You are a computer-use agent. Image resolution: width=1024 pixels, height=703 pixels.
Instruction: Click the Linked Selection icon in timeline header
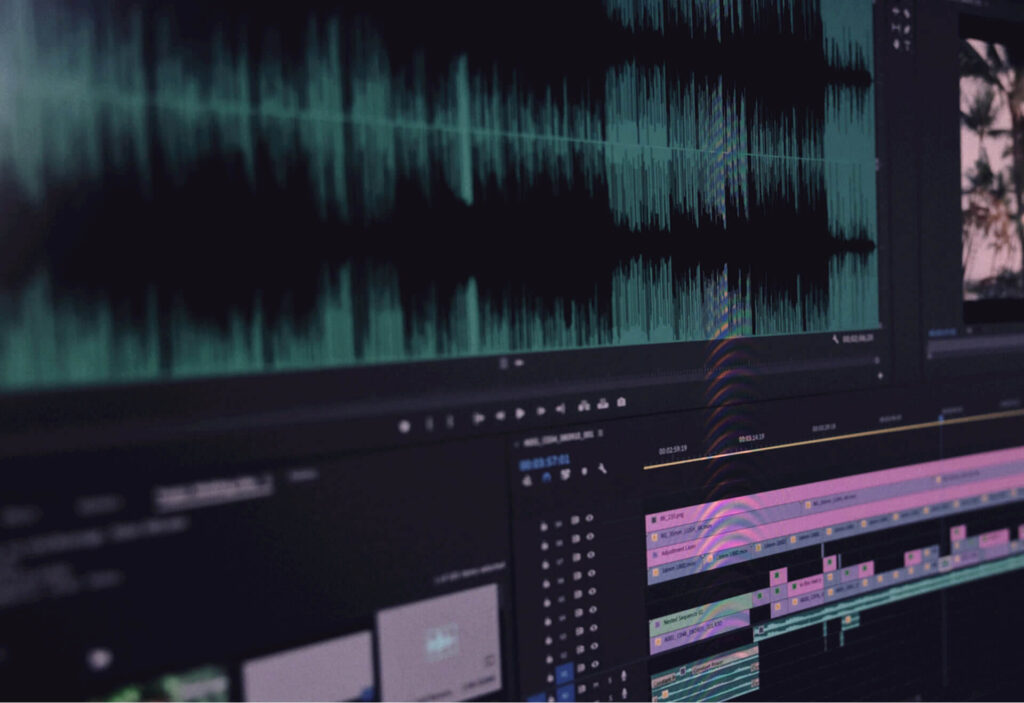(565, 475)
